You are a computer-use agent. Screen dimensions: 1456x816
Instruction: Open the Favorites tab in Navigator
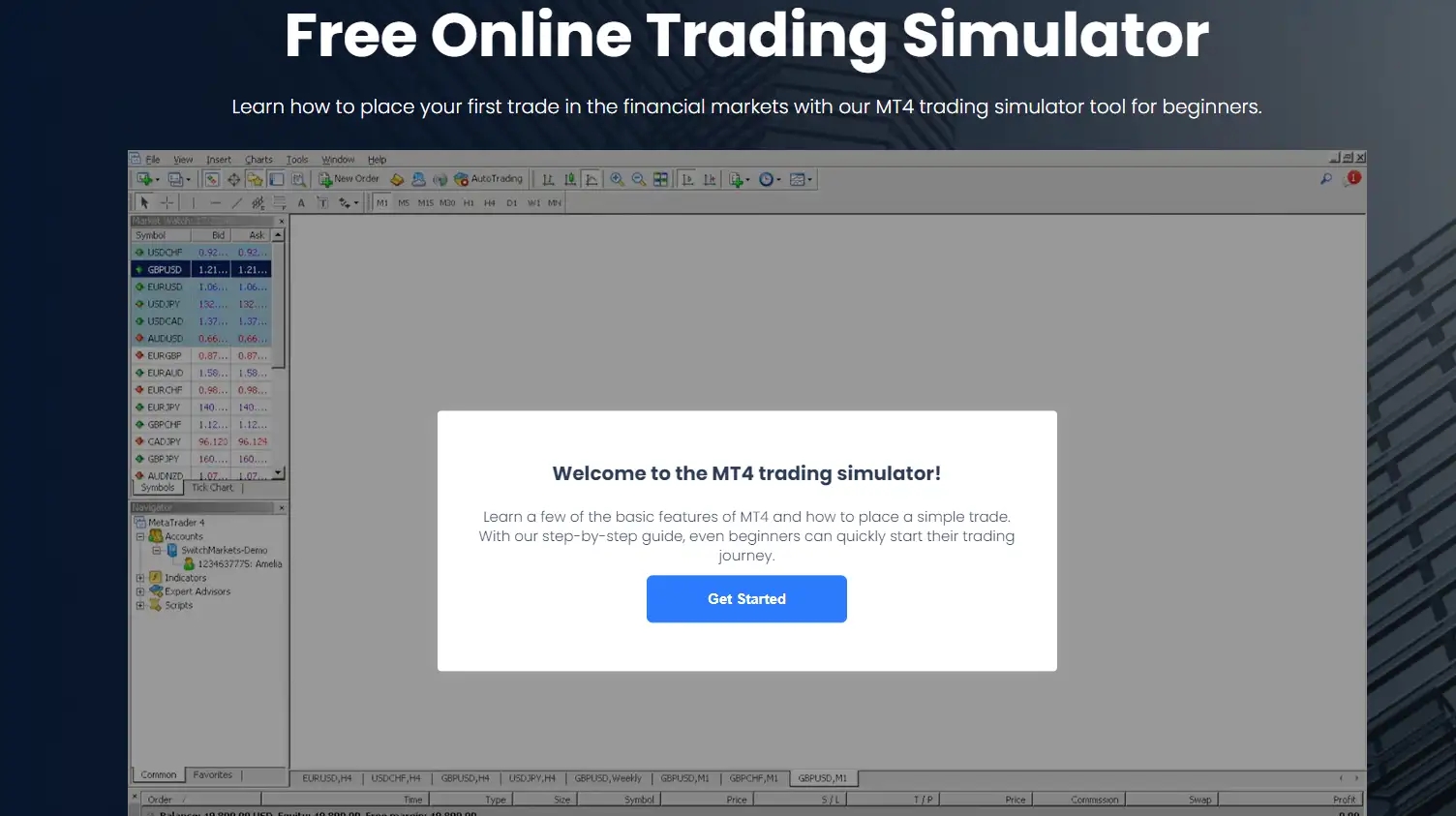click(212, 774)
